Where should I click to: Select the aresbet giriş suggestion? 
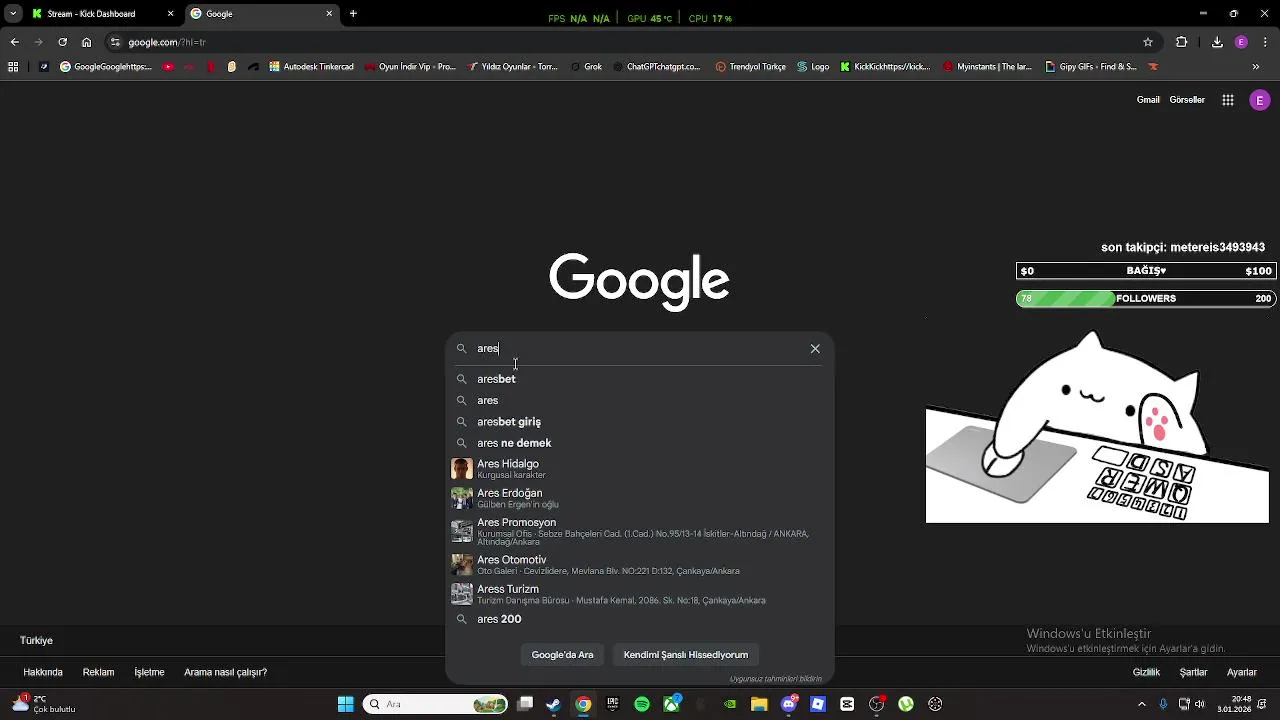tap(640, 422)
